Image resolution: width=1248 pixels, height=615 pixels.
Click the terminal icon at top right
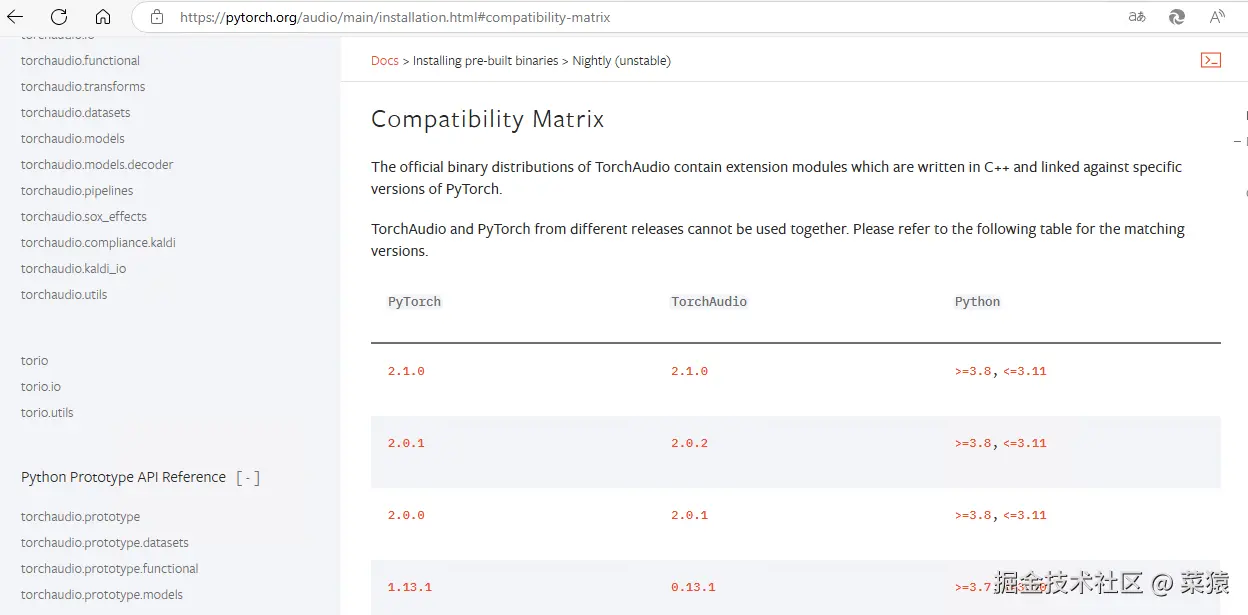1210,60
